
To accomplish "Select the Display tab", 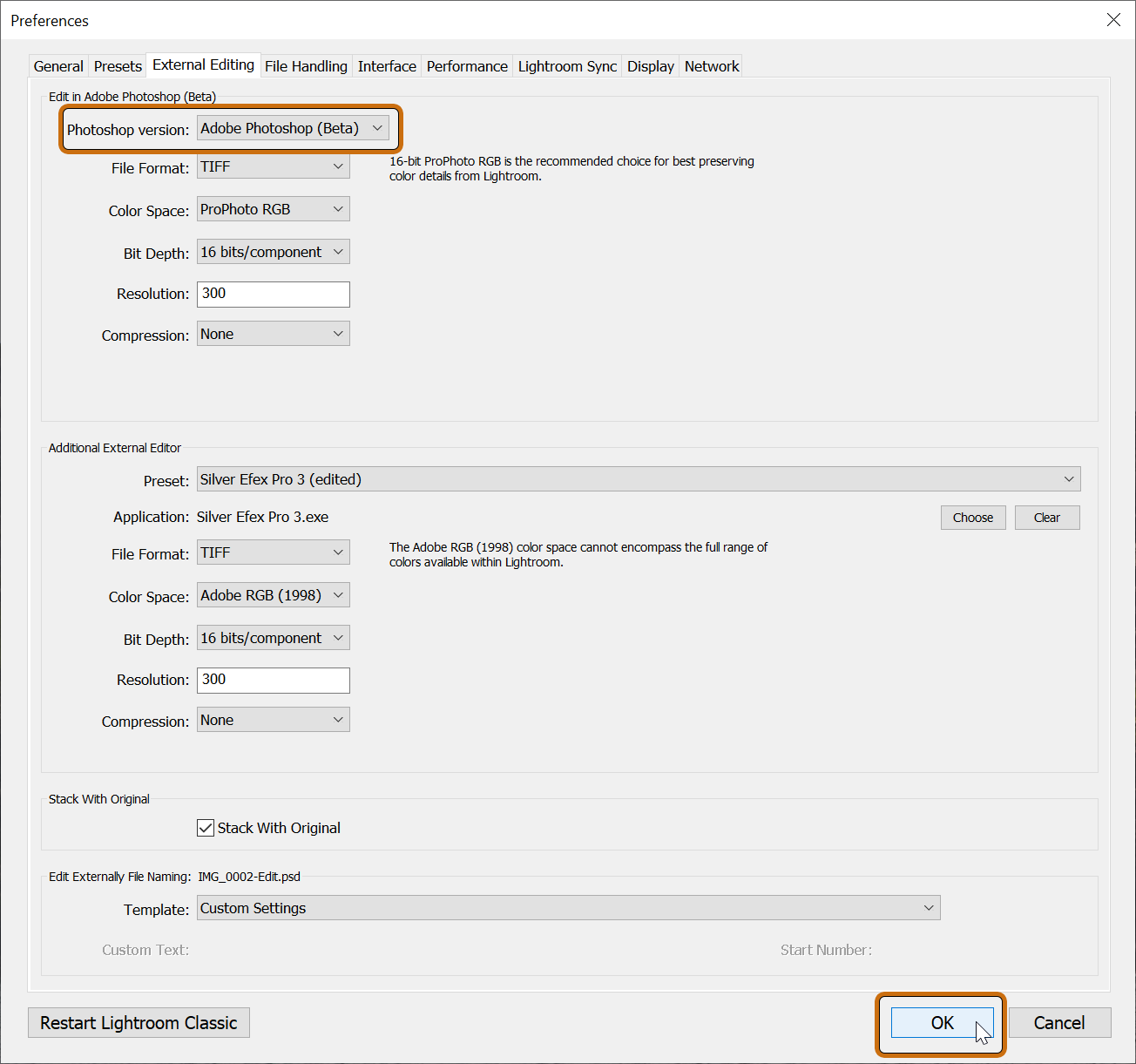I will 651,66.
